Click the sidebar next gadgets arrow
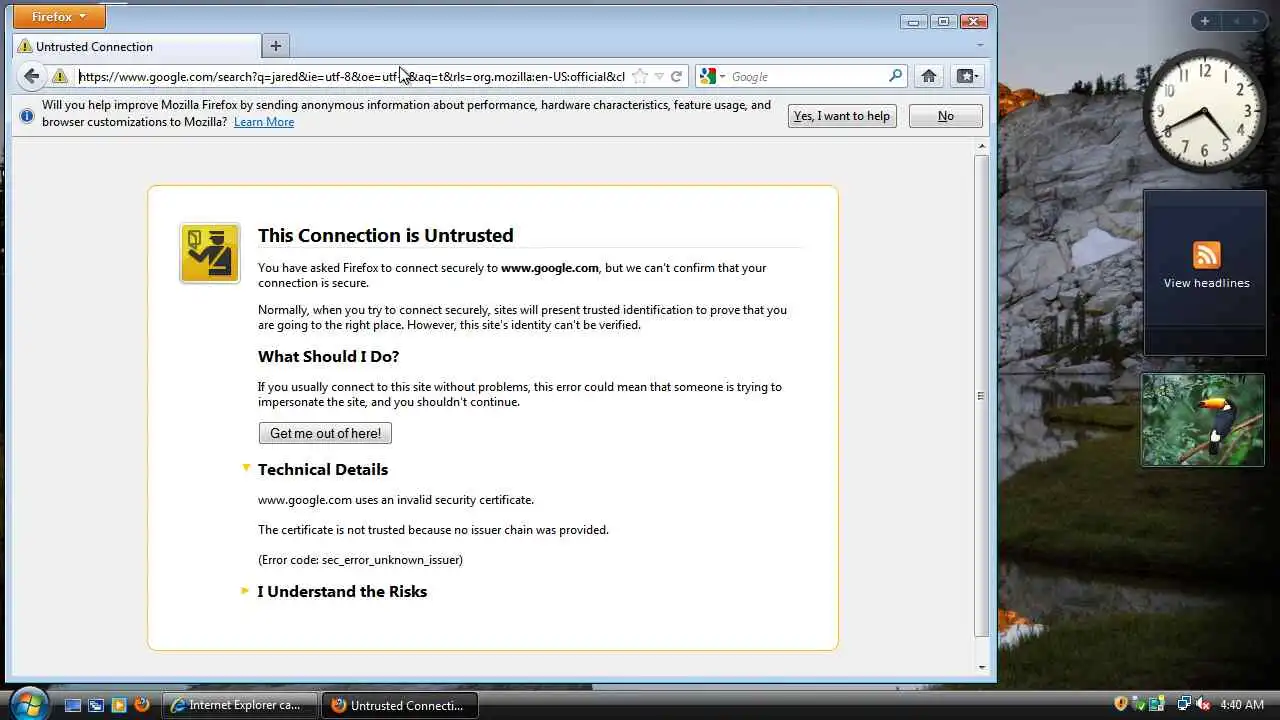The image size is (1280, 720). point(1254,21)
